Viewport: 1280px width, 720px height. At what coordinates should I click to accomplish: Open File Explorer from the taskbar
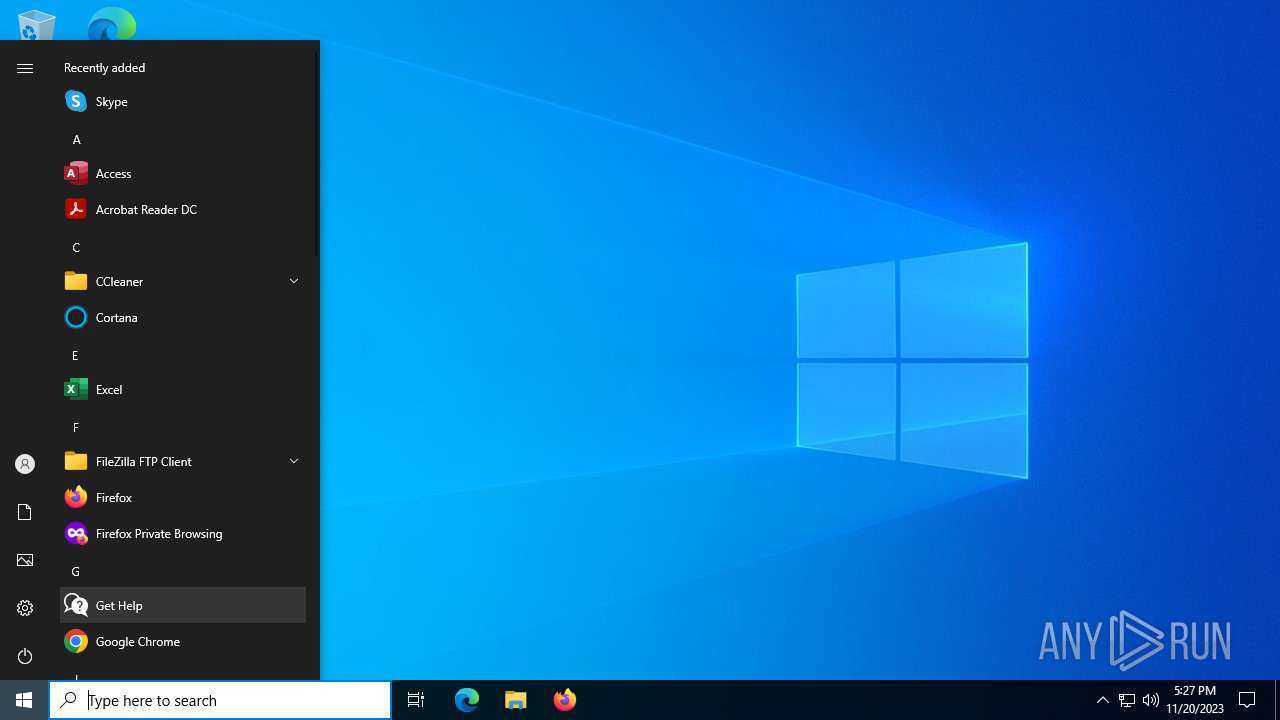(516, 700)
